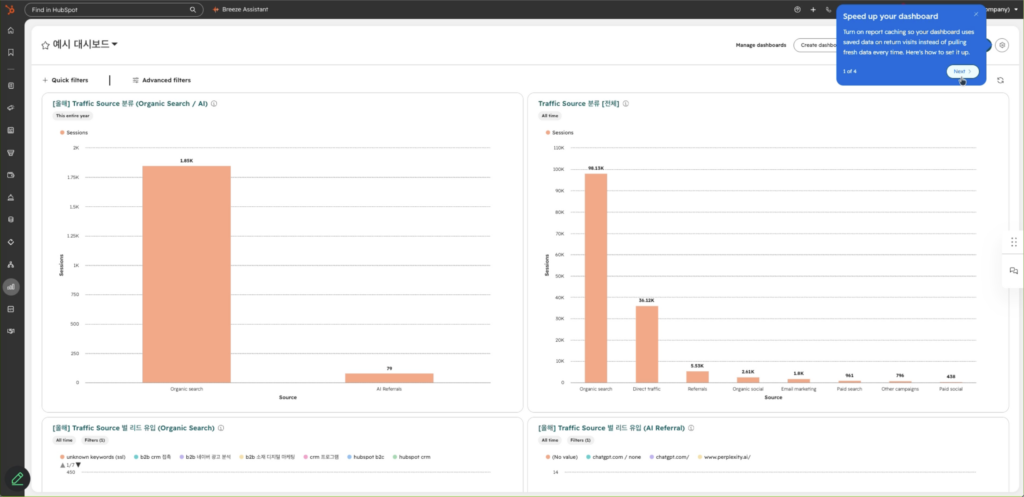Open Advanced filters
This screenshot has height=497, width=1024.
(161, 80)
